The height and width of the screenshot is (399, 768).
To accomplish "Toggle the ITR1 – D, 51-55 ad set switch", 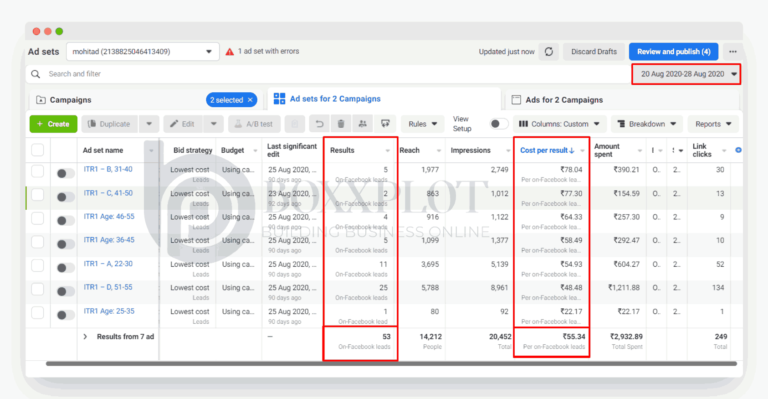I will click(x=65, y=291).
